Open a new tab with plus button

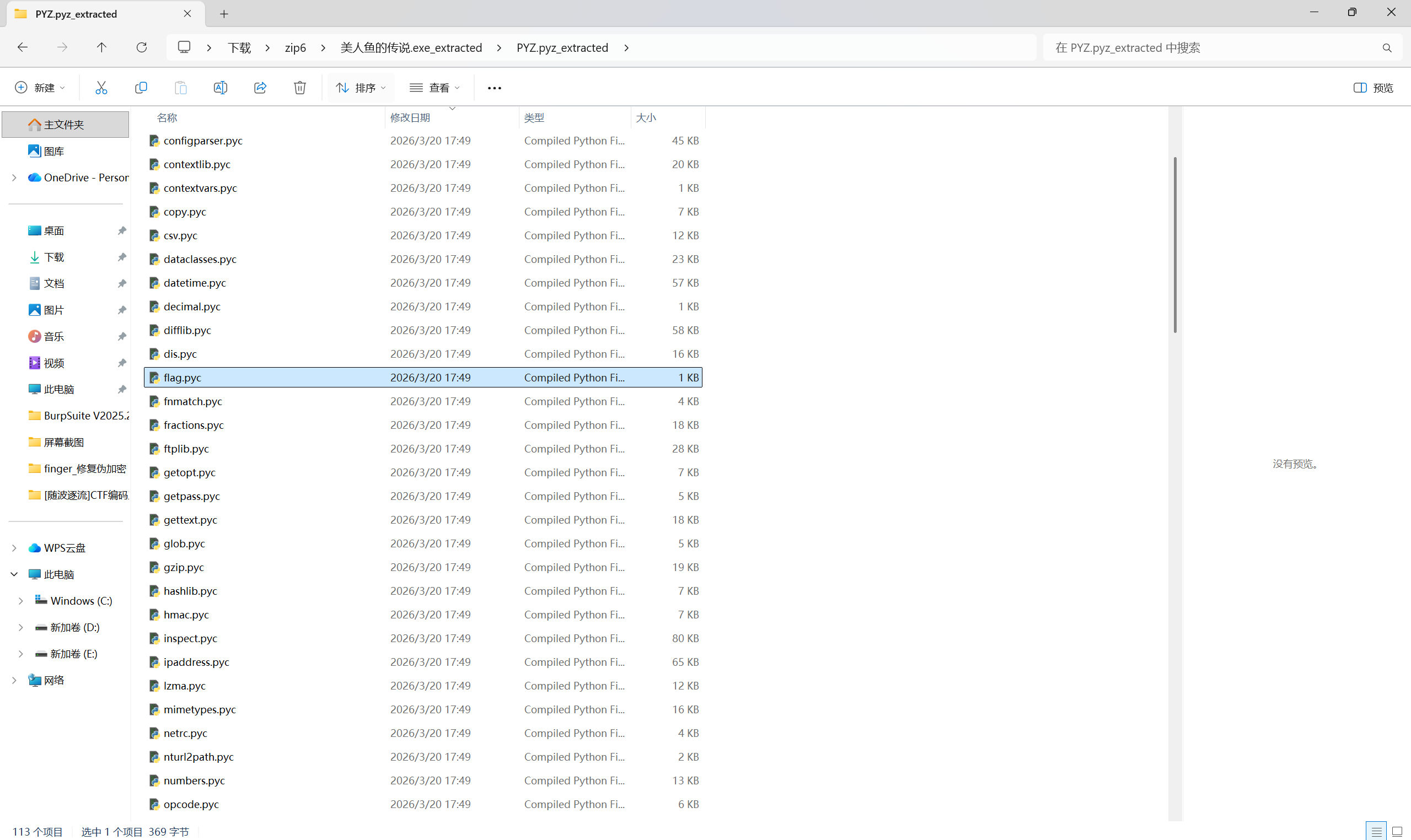(224, 14)
